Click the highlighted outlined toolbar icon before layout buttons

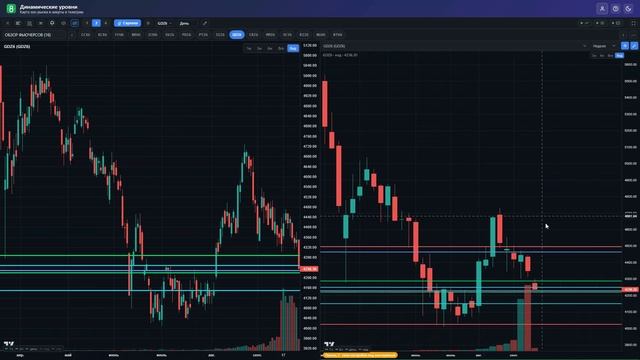[75, 23]
